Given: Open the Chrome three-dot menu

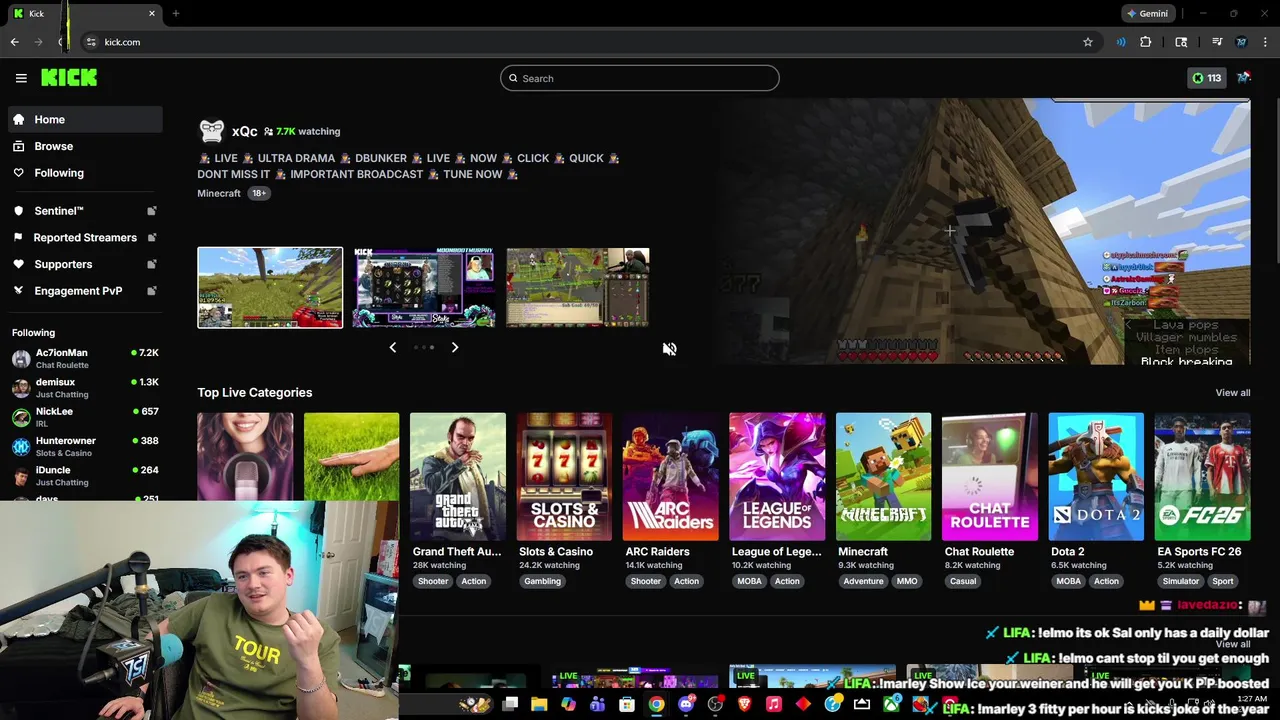Looking at the screenshot, I should (1266, 42).
